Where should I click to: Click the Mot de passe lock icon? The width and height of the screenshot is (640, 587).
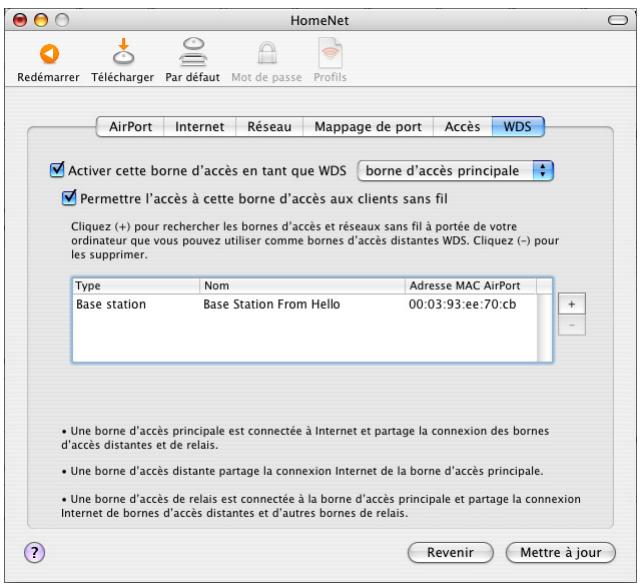(267, 53)
